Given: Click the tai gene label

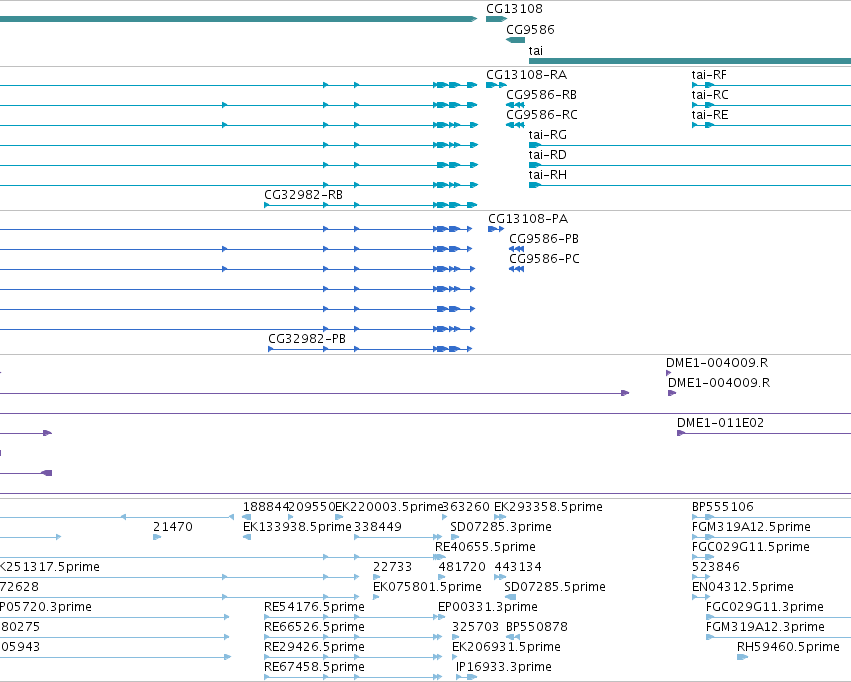Looking at the screenshot, I should click(x=536, y=51).
